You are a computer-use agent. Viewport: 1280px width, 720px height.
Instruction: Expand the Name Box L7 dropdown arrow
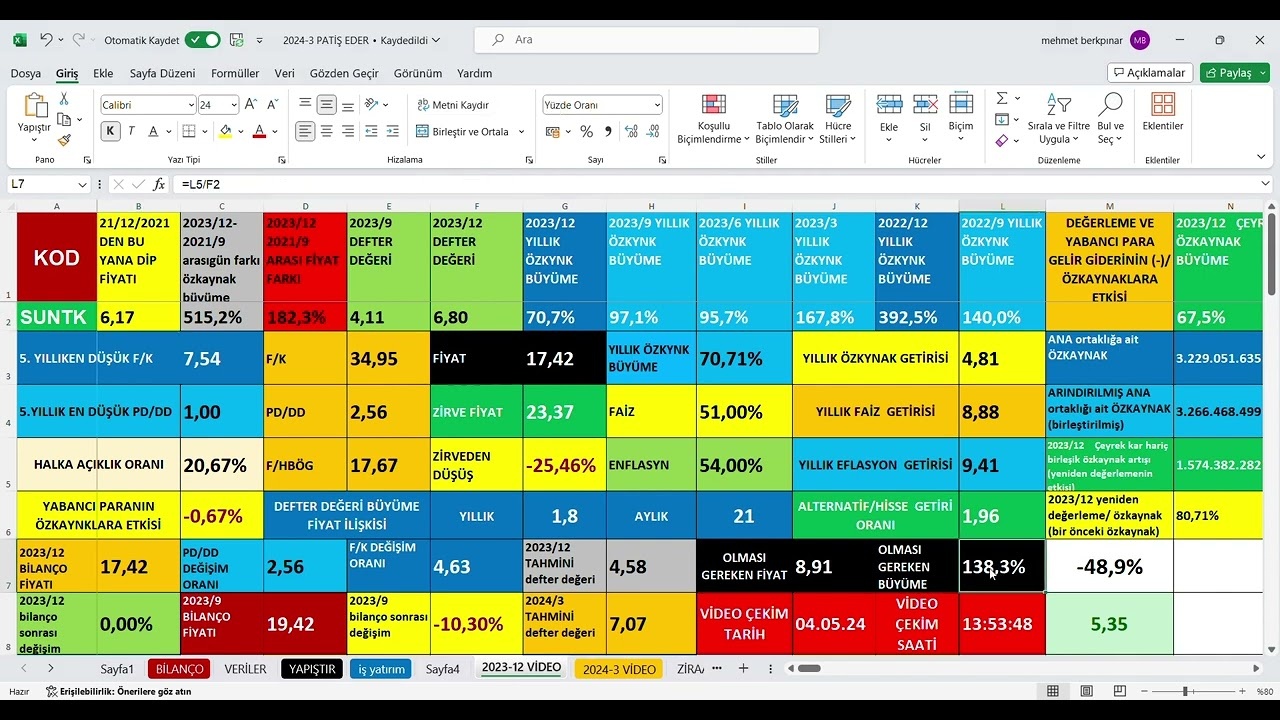pyautogui.click(x=81, y=184)
